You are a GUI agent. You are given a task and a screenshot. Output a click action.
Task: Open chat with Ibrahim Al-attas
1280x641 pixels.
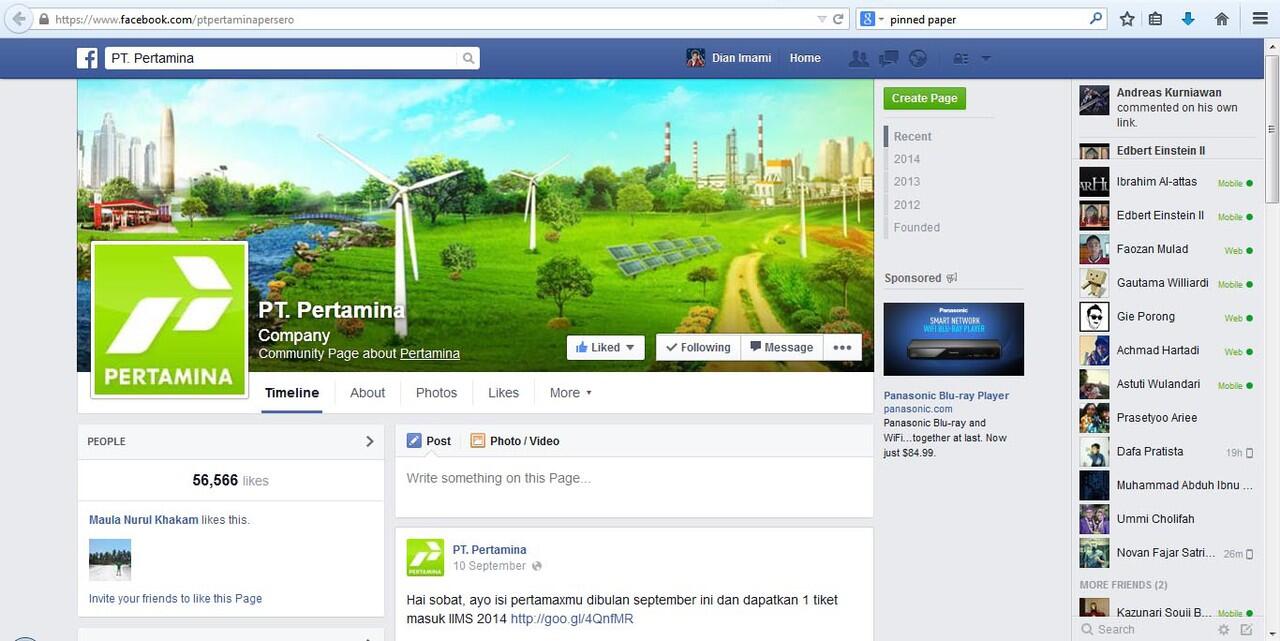(x=1165, y=182)
